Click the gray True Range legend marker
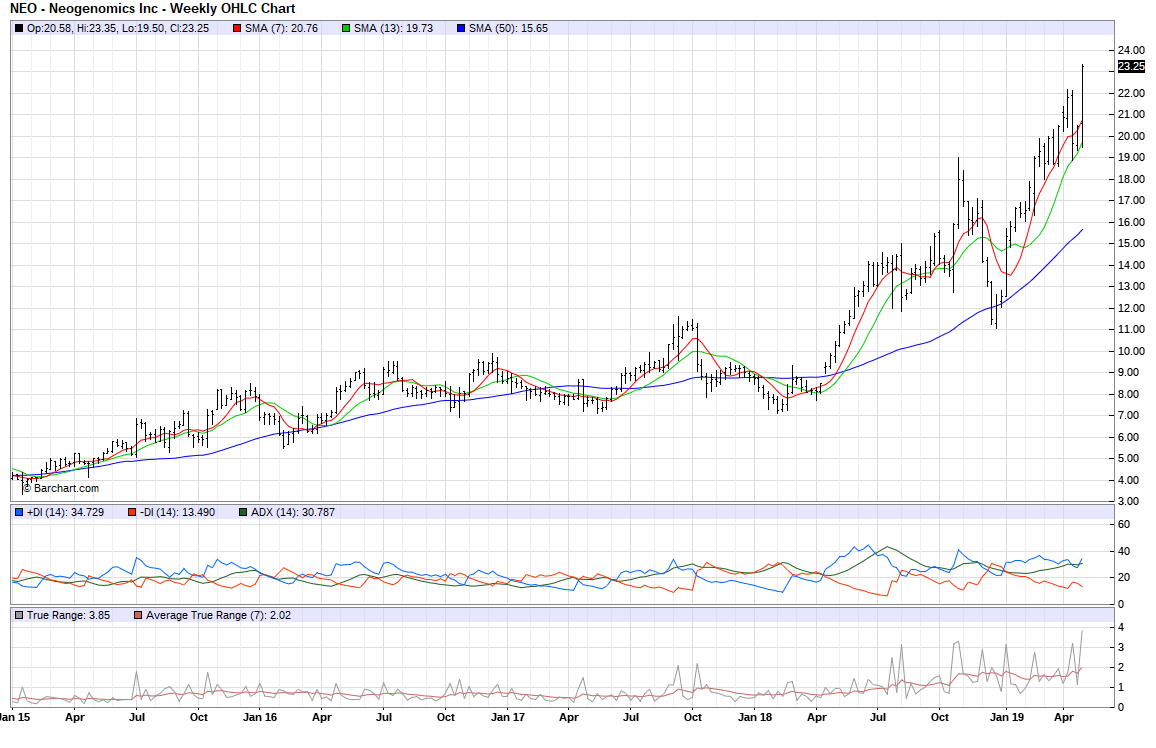This screenshot has height=748, width=1156. (18, 615)
